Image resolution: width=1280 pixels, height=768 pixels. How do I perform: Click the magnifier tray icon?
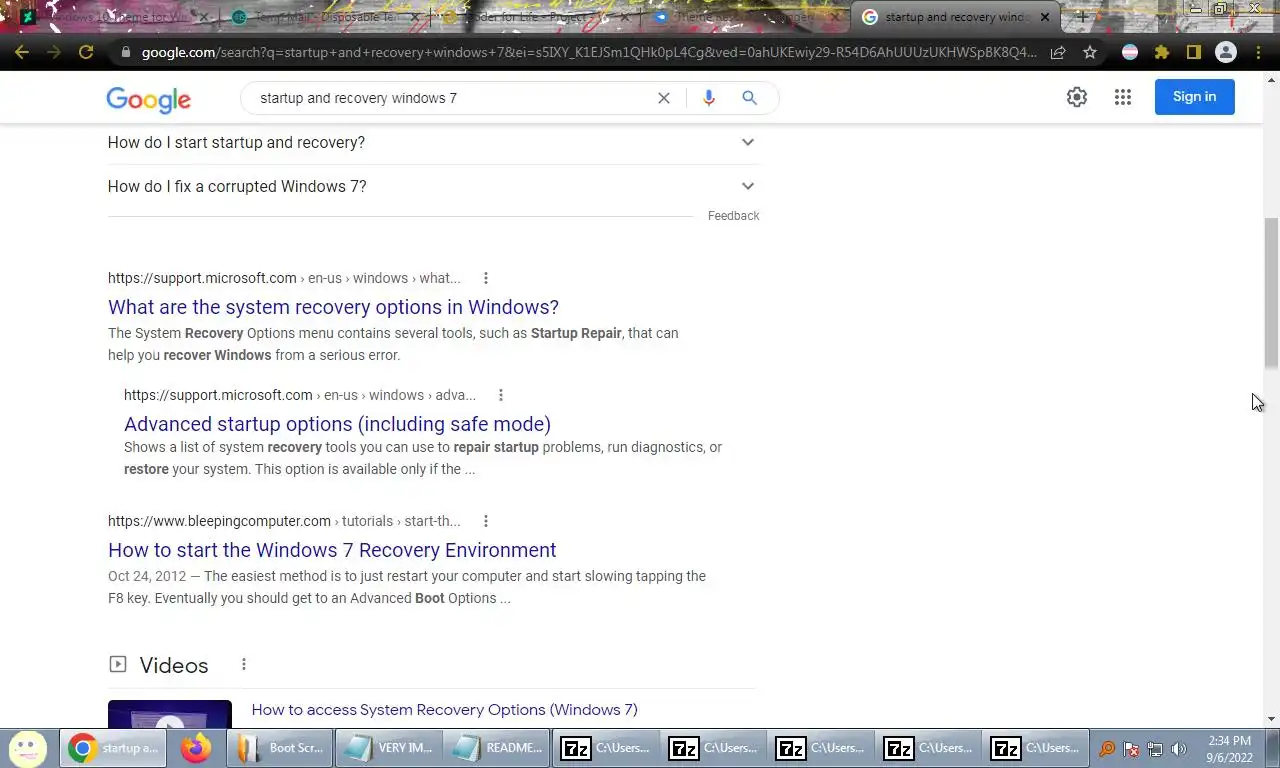[x=1107, y=749]
